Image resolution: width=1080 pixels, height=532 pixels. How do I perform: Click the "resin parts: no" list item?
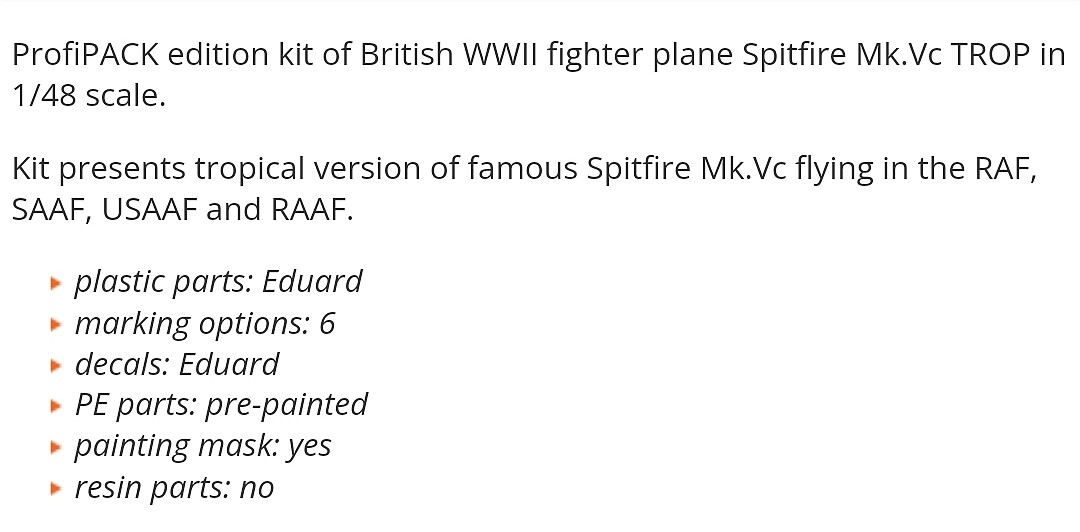coord(174,487)
